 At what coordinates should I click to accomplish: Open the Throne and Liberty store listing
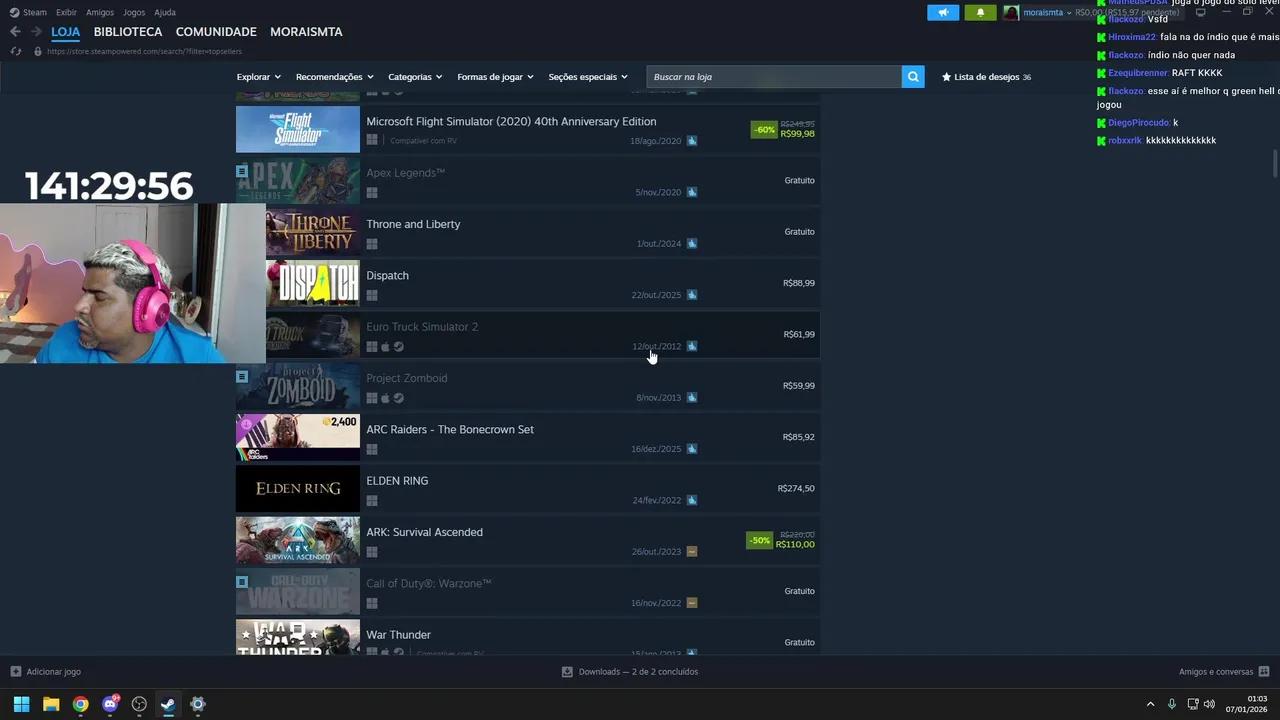[x=527, y=232]
